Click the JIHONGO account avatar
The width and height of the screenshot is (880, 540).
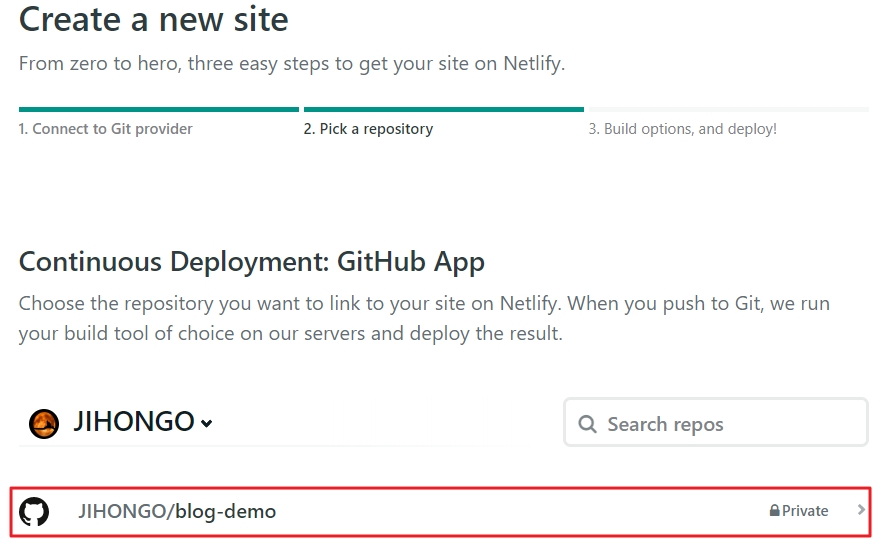click(x=44, y=424)
